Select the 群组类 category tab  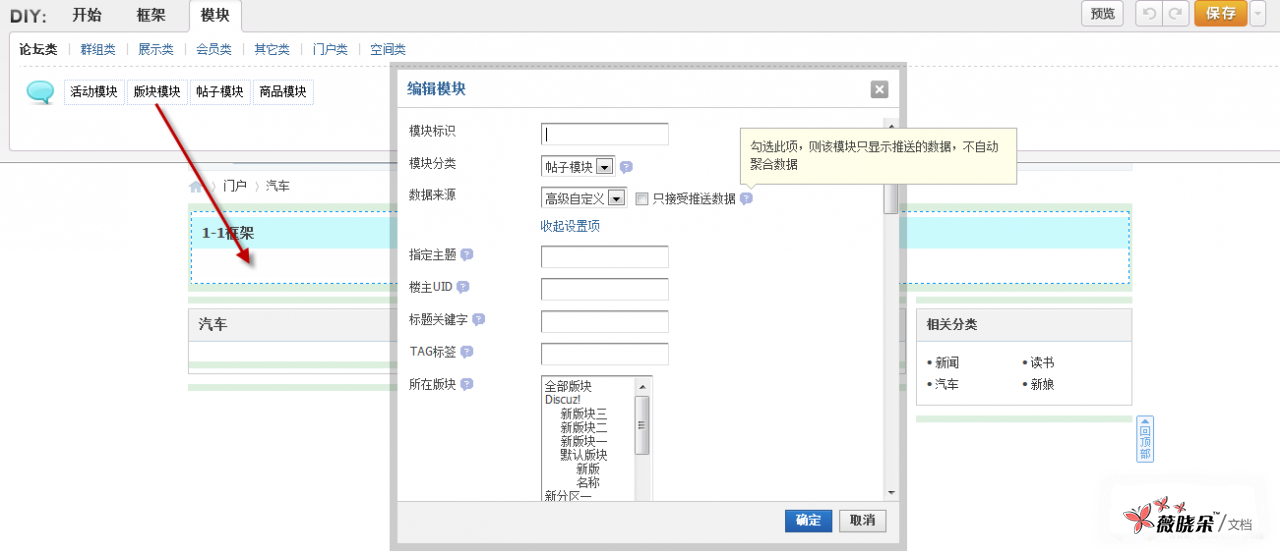98,49
